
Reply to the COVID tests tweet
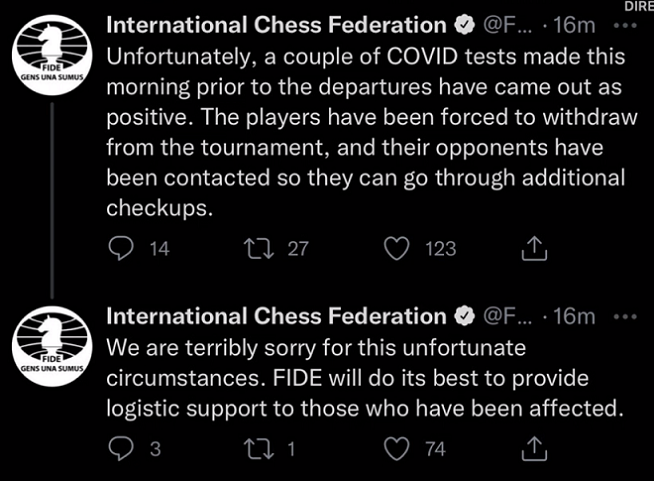pyautogui.click(x=119, y=248)
